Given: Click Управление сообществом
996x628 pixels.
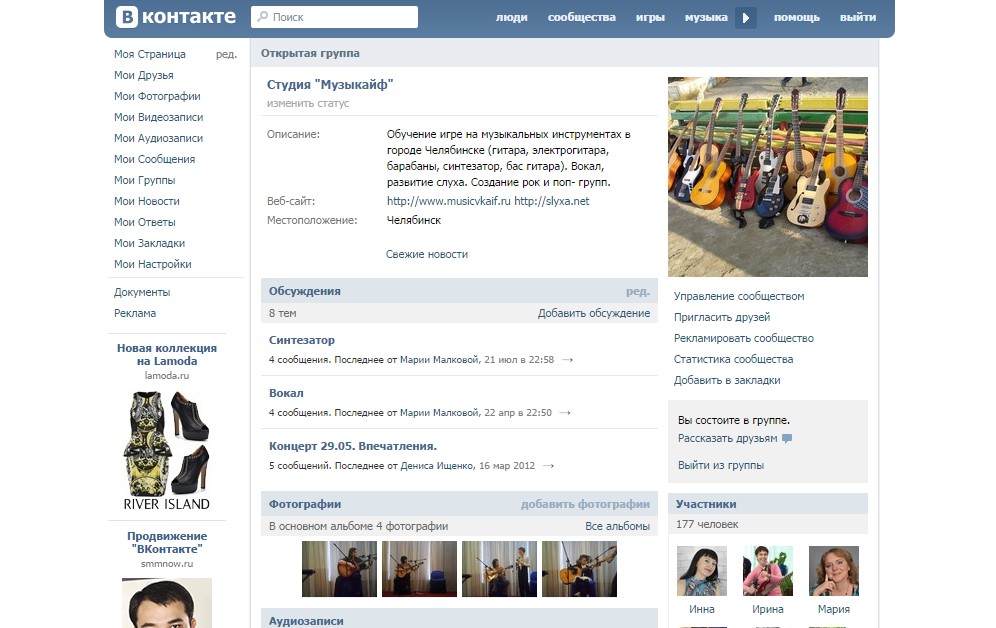Looking at the screenshot, I should pos(739,296).
